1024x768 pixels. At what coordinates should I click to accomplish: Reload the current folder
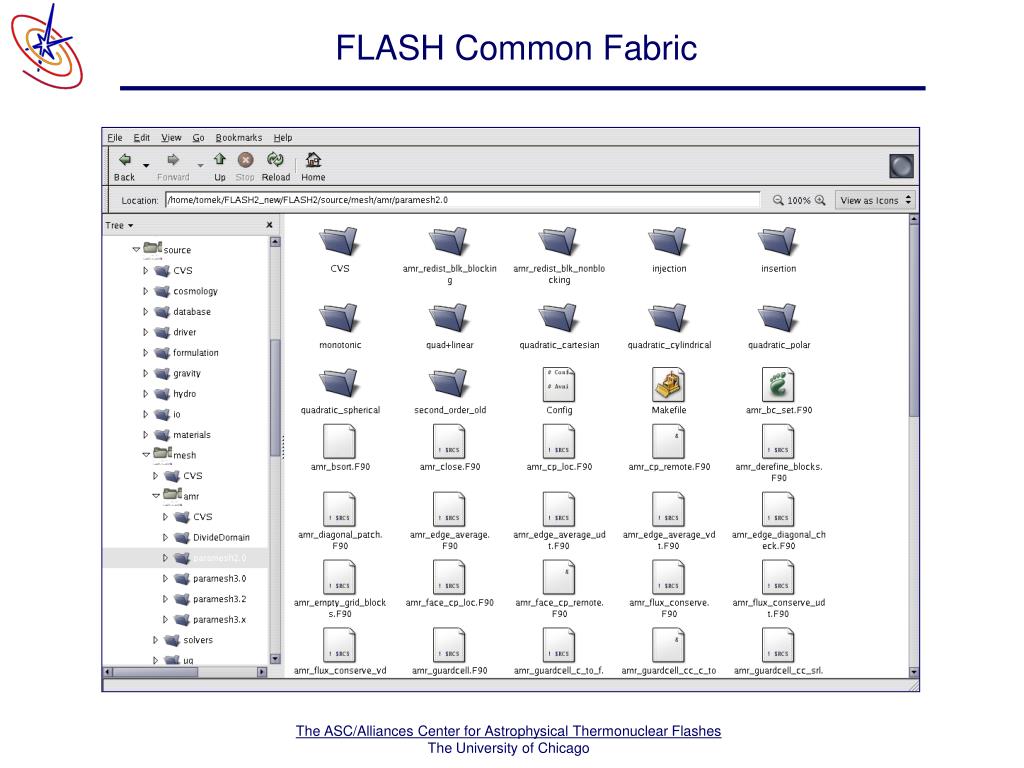(276, 167)
